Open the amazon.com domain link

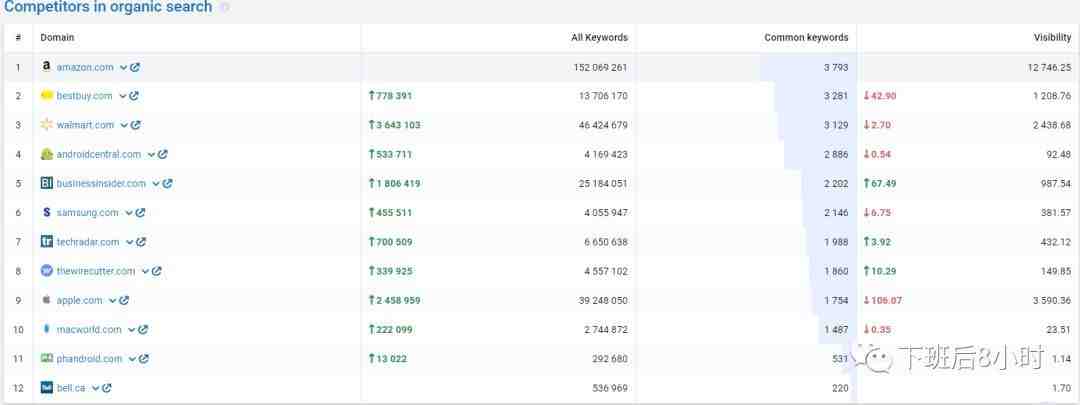[x=85, y=68]
